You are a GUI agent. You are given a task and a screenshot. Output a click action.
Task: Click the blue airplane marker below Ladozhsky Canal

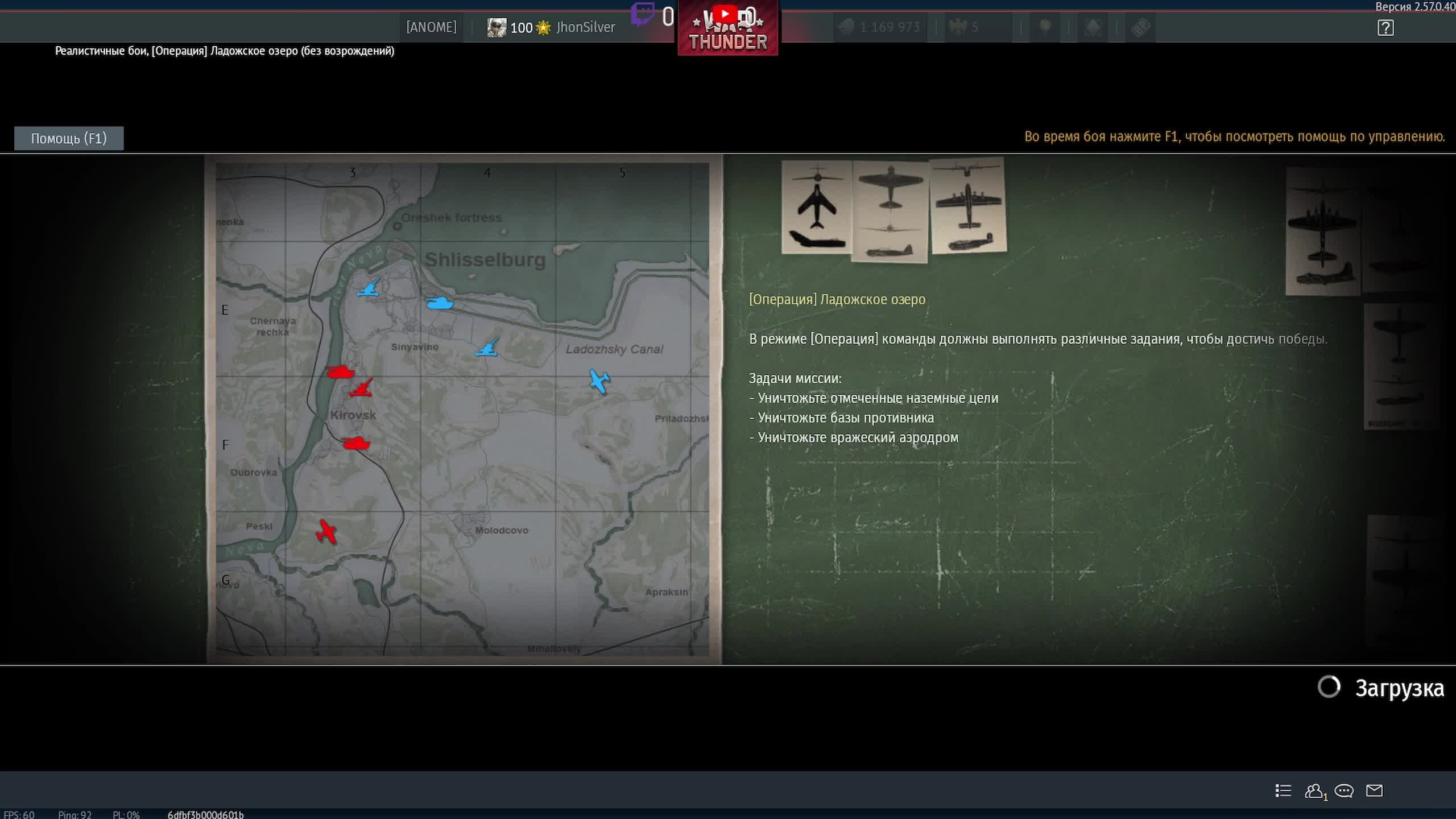point(599,381)
